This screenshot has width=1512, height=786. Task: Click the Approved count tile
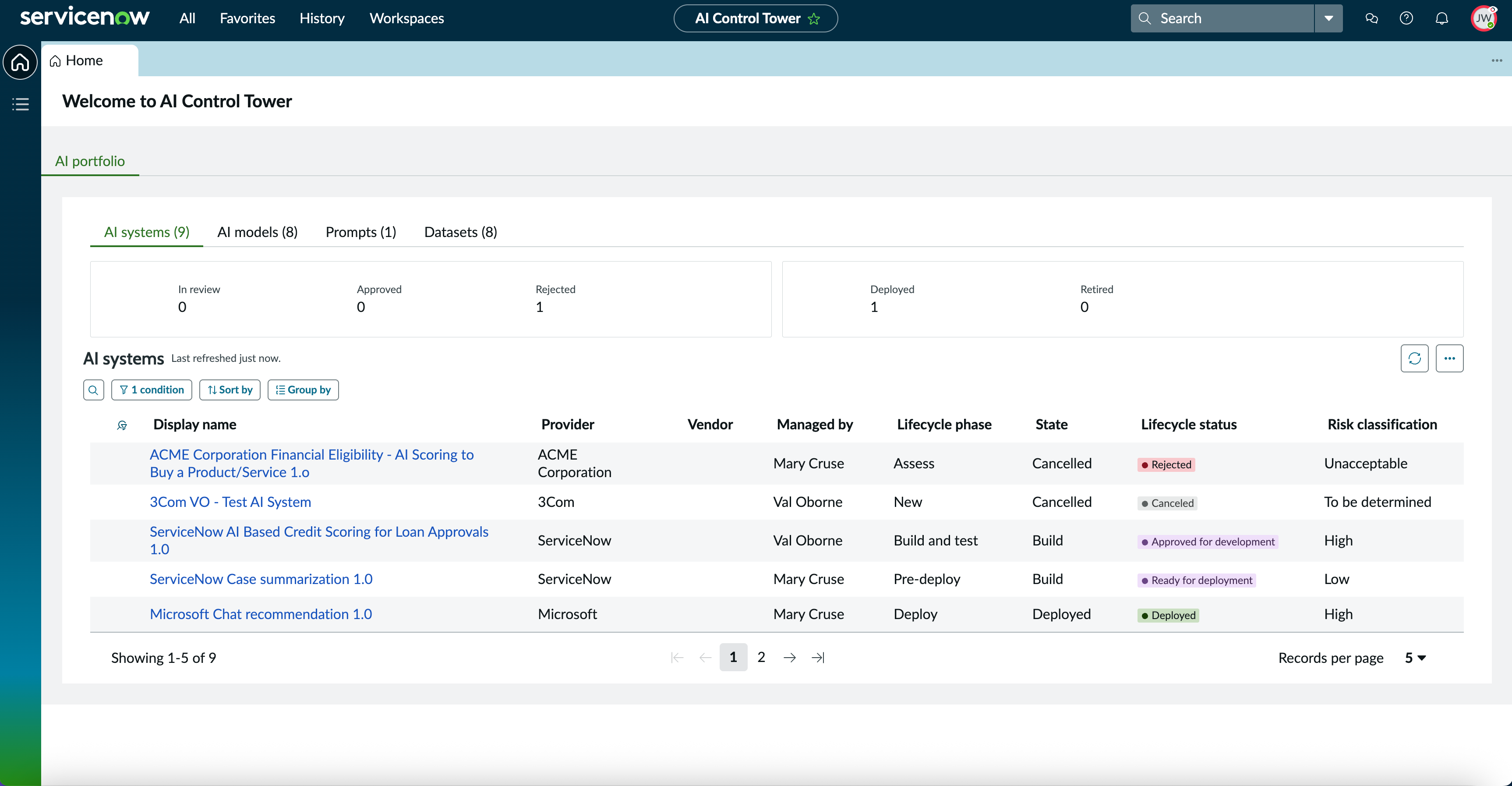click(379, 298)
